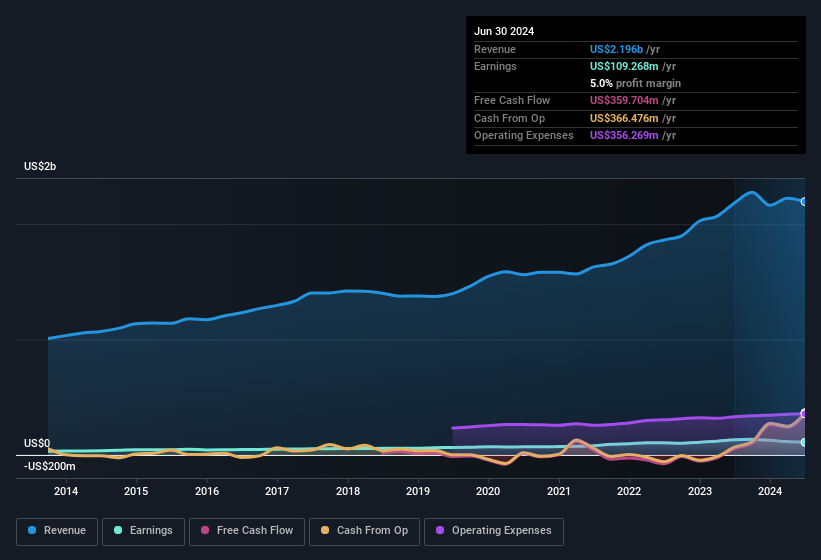Click the 2014 x-axis year label
The image size is (821, 560).
pos(66,491)
